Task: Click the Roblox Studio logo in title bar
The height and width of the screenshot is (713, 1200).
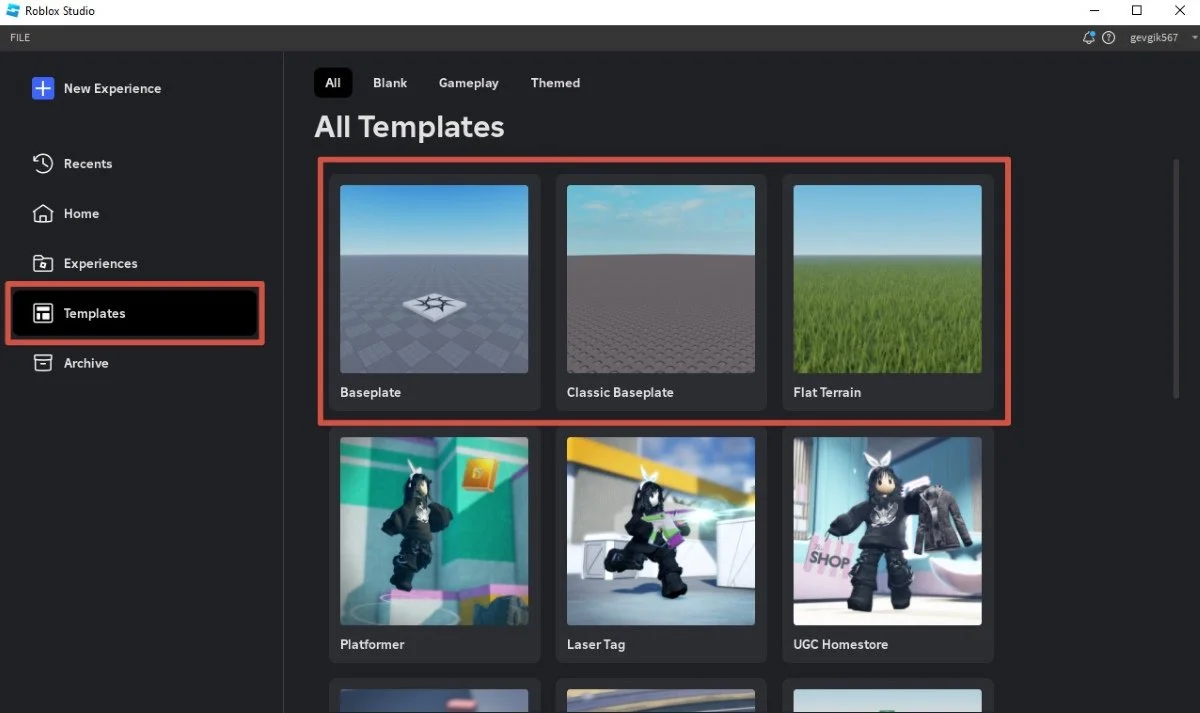Action: (13, 11)
